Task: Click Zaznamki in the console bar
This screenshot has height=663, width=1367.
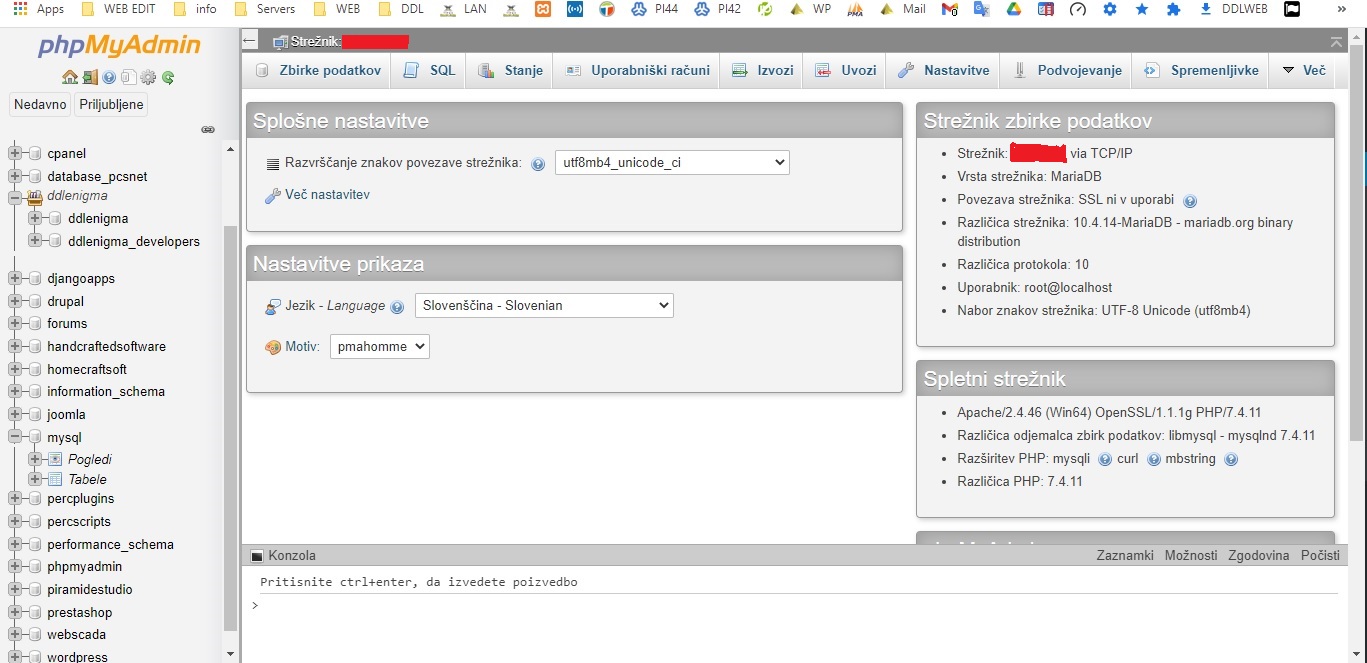Action: [1125, 555]
